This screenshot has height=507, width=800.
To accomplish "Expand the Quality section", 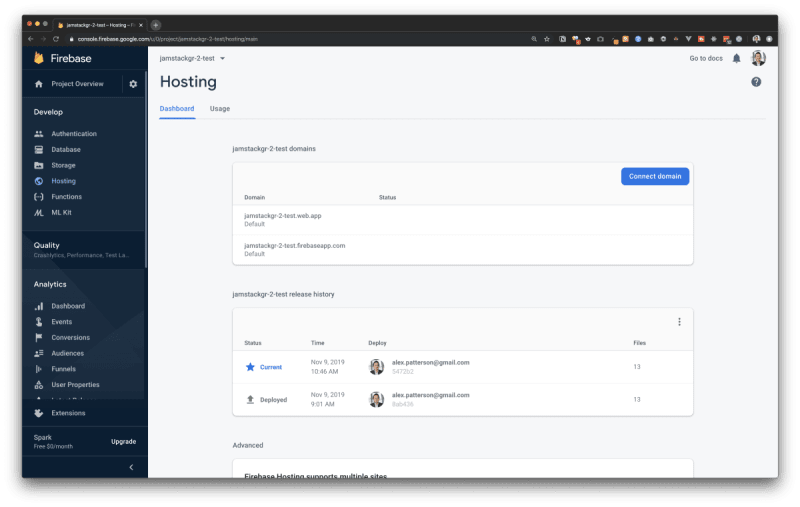I will tap(85, 249).
